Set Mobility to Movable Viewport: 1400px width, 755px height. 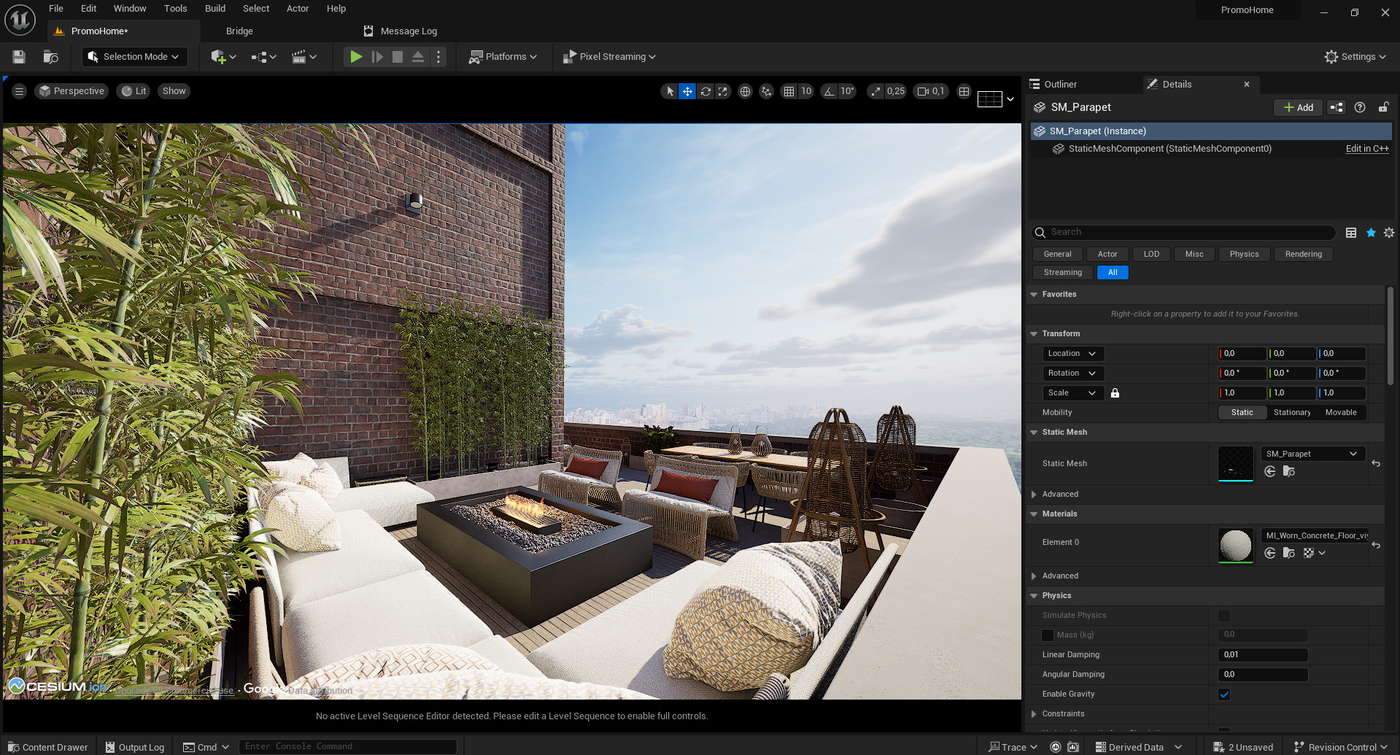point(1341,412)
